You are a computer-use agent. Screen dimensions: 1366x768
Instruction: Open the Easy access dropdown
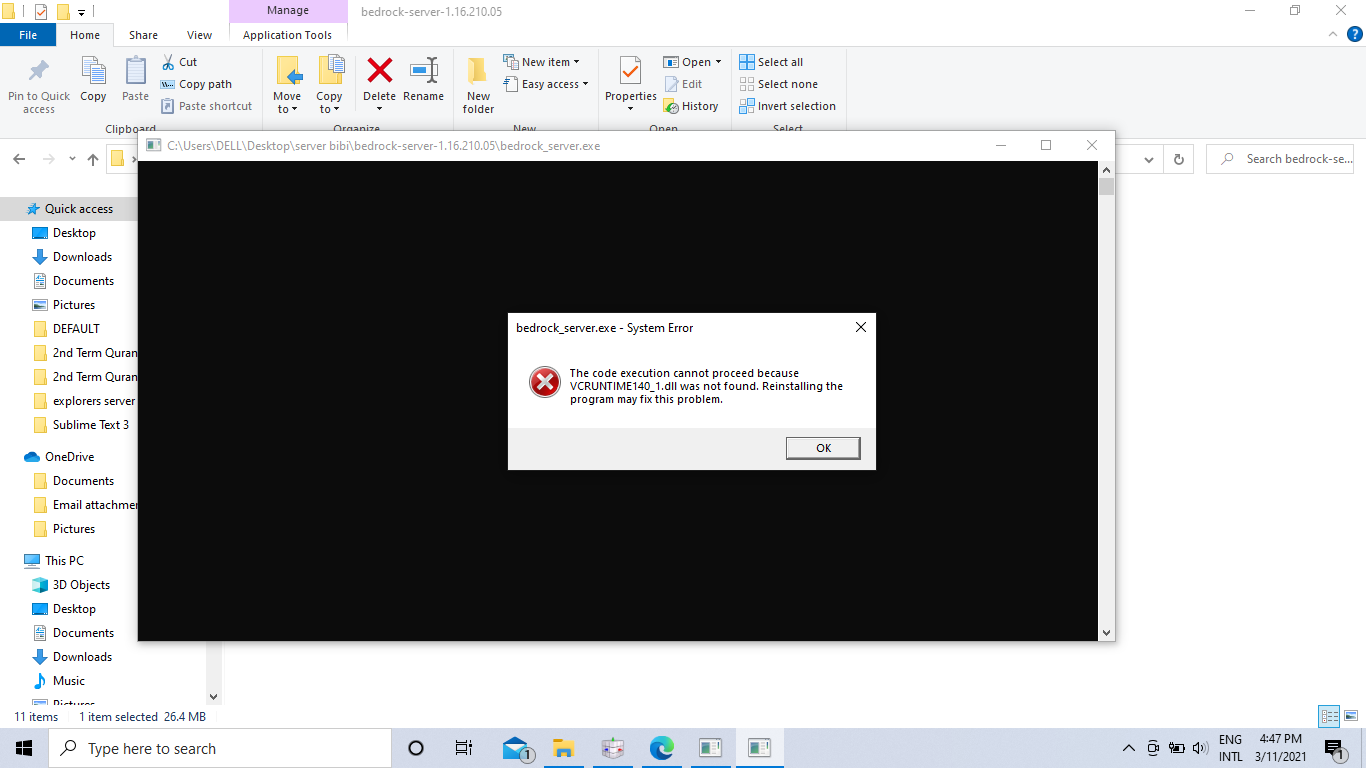(545, 84)
